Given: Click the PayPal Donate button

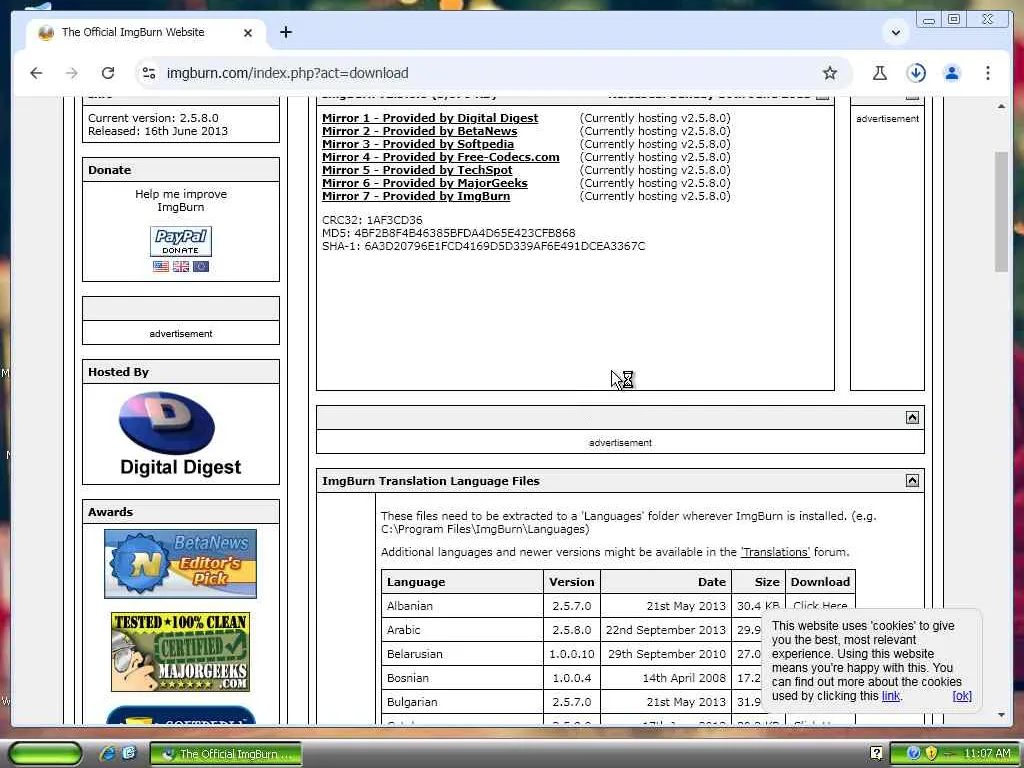Looking at the screenshot, I should [x=181, y=242].
